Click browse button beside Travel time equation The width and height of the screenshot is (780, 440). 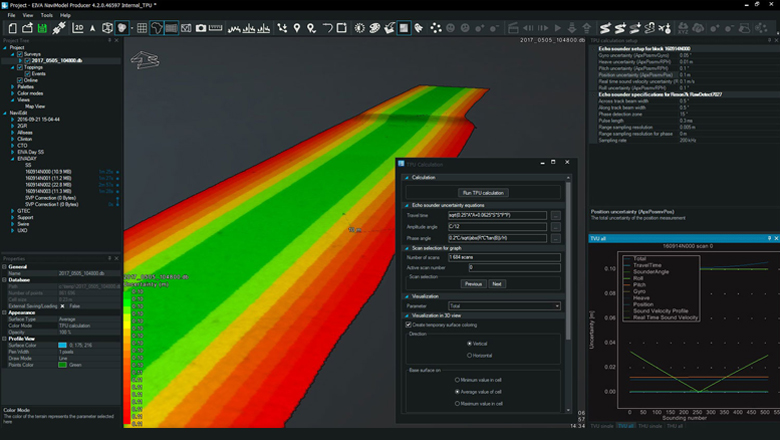[556, 215]
